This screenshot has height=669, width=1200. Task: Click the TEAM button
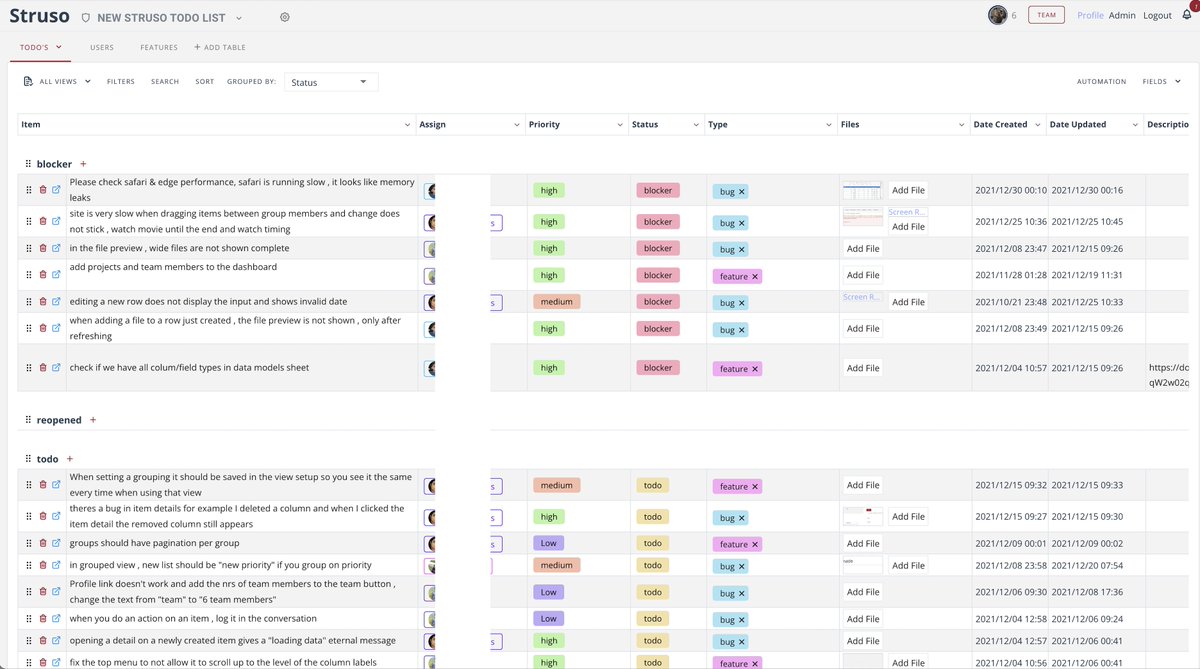pyautogui.click(x=1046, y=15)
